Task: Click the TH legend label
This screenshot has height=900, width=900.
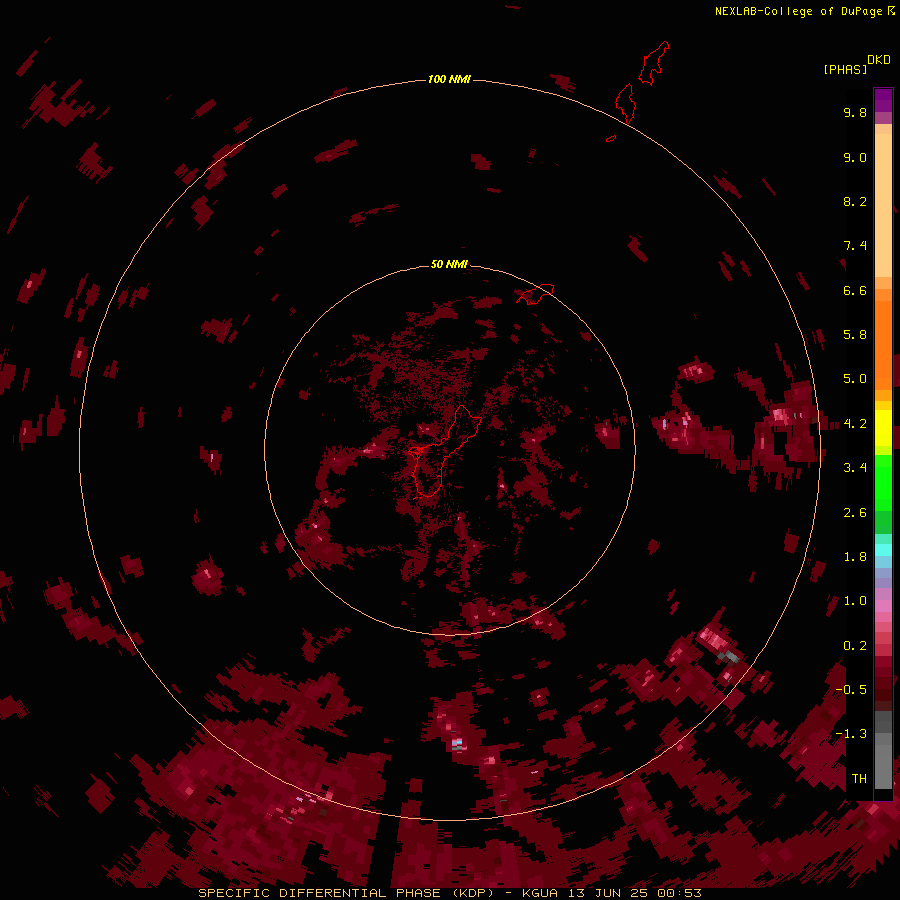Action: click(x=859, y=779)
